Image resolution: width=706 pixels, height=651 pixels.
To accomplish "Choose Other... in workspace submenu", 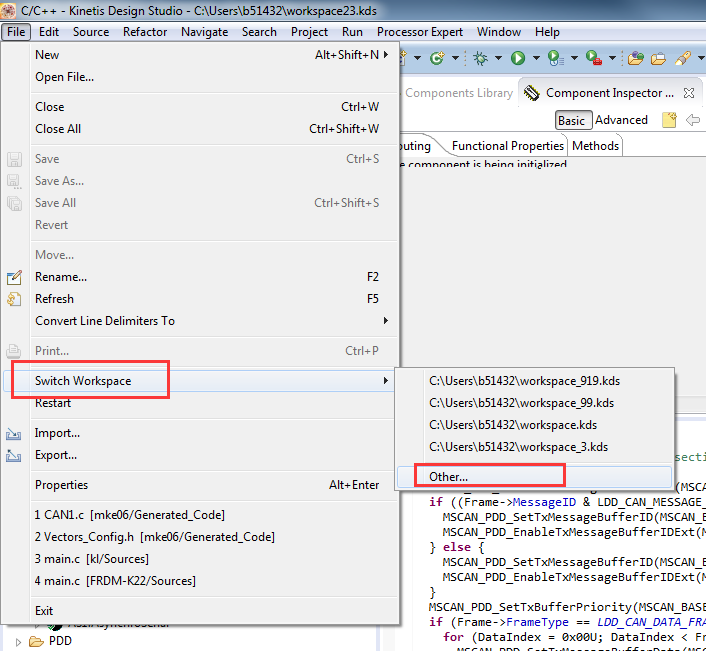I will pyautogui.click(x=534, y=477).
